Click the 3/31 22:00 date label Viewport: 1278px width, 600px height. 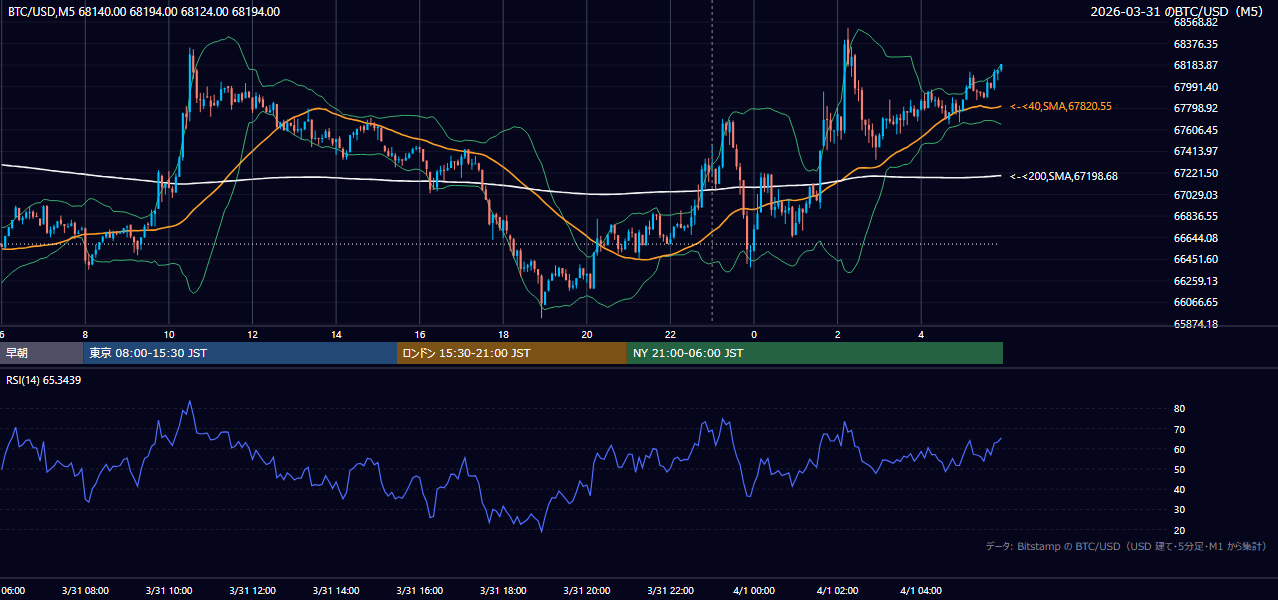coord(670,591)
